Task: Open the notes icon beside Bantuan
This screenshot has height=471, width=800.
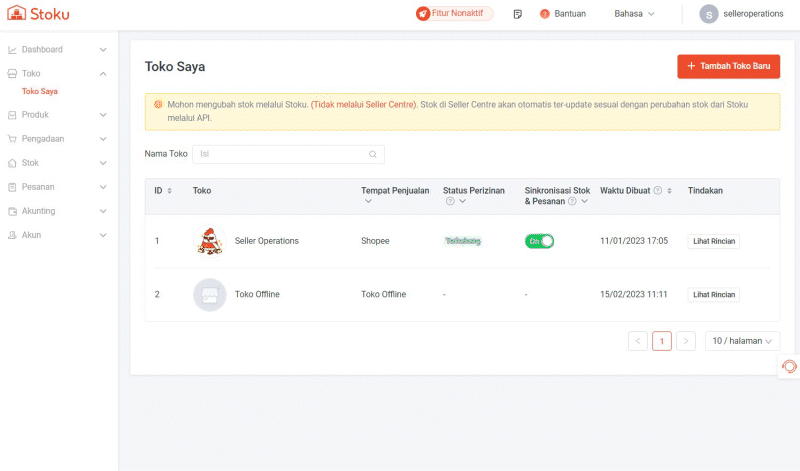Action: click(x=517, y=14)
